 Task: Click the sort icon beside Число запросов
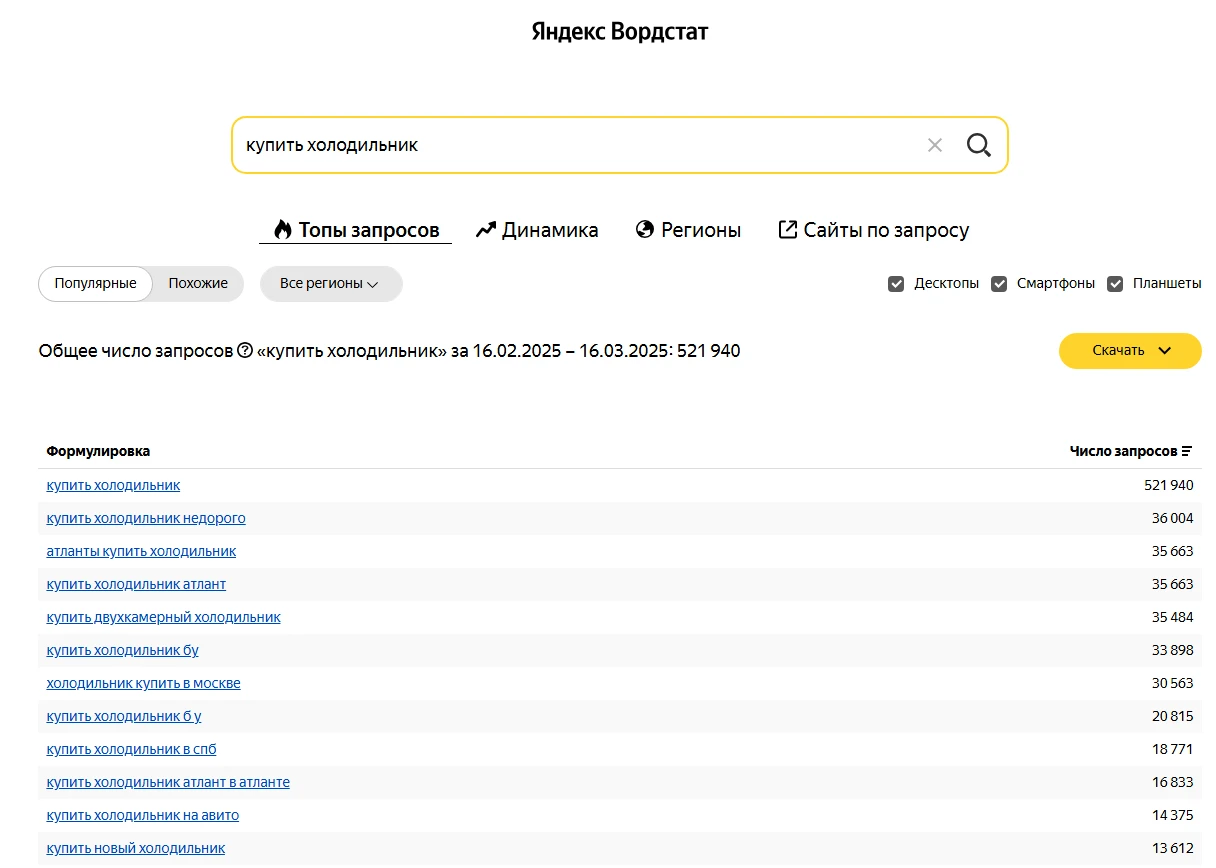1187,452
